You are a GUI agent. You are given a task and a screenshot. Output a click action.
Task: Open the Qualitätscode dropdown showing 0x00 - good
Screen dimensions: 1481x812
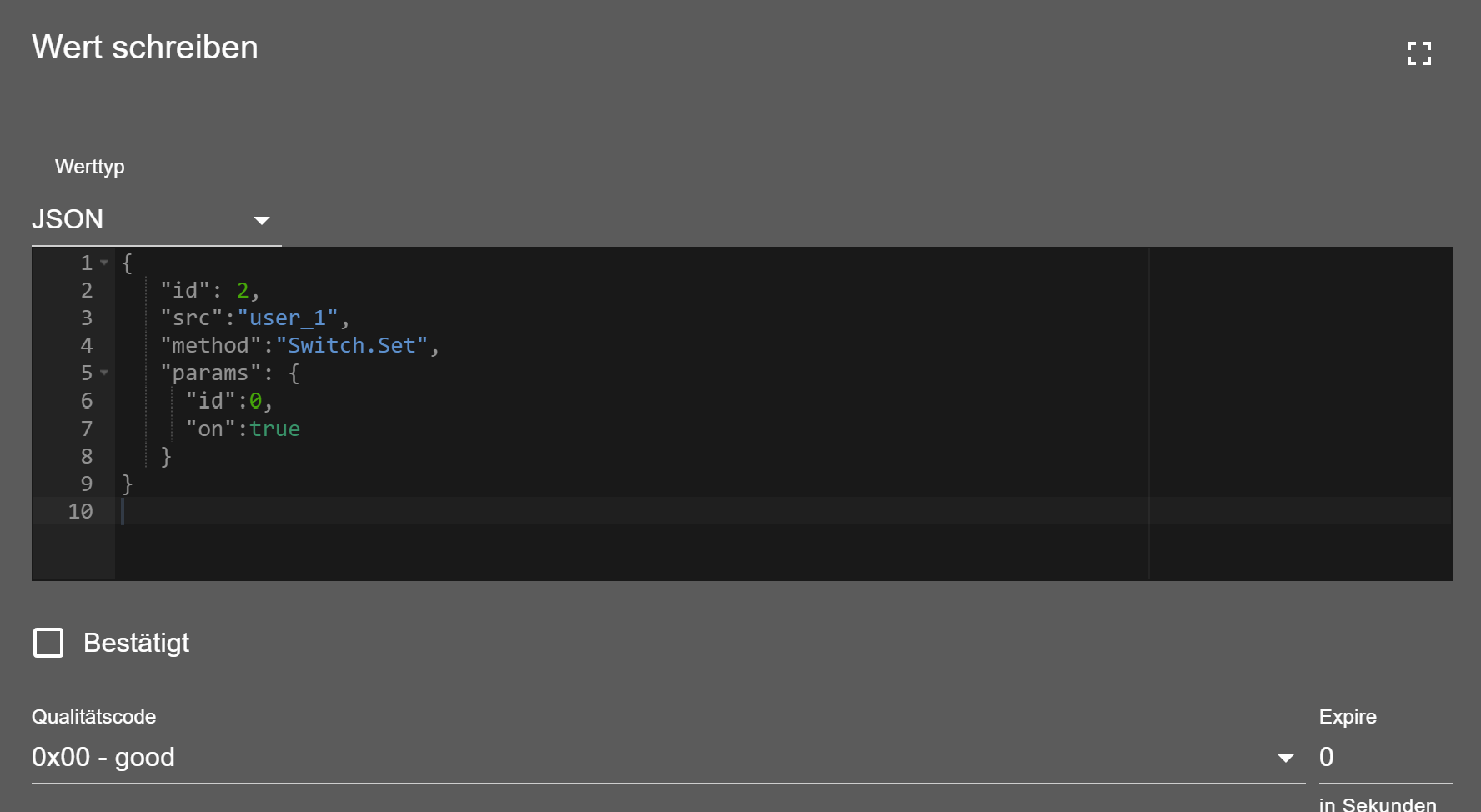(668, 757)
